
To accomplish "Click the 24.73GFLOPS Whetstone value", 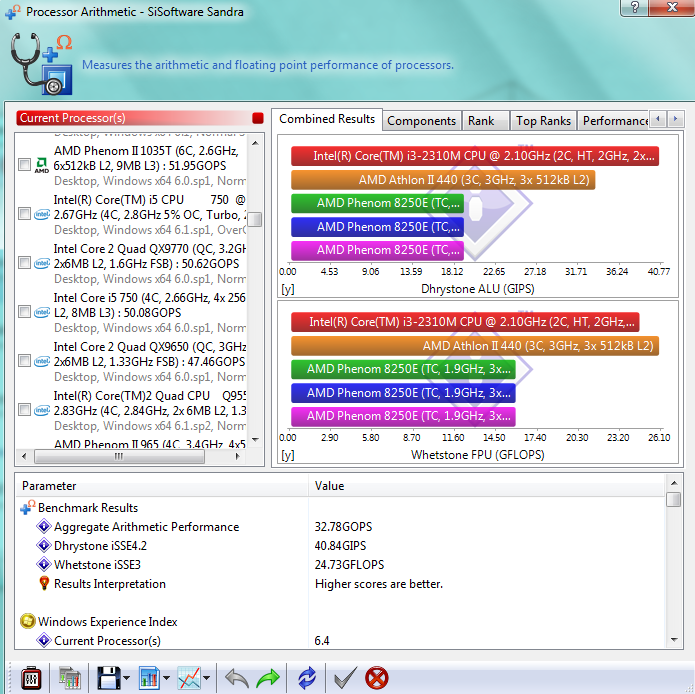I will click(x=349, y=565).
